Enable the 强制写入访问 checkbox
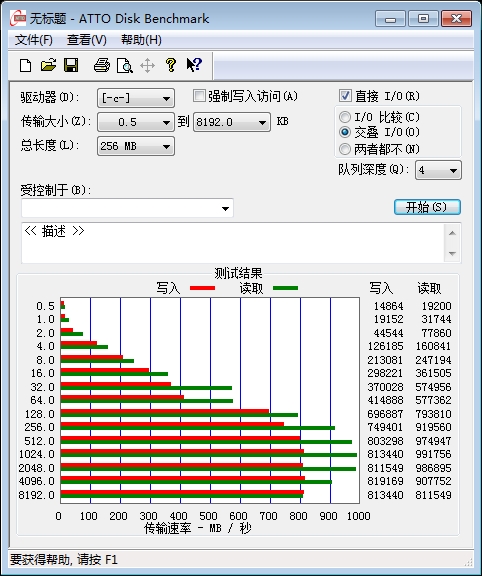Viewport: 482px width, 576px height. pyautogui.click(x=199, y=96)
